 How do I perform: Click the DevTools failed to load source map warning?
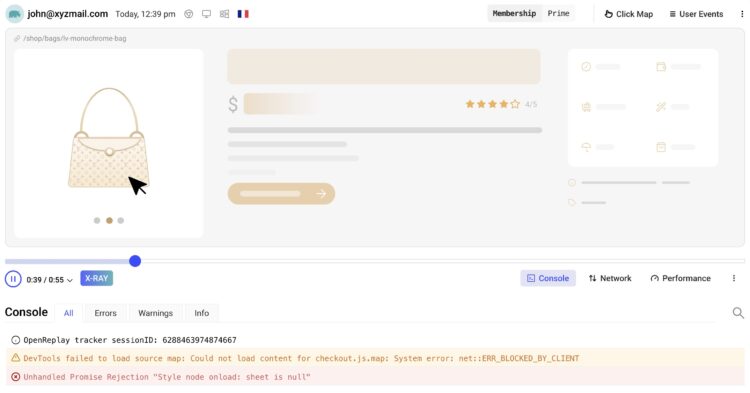coord(375,358)
